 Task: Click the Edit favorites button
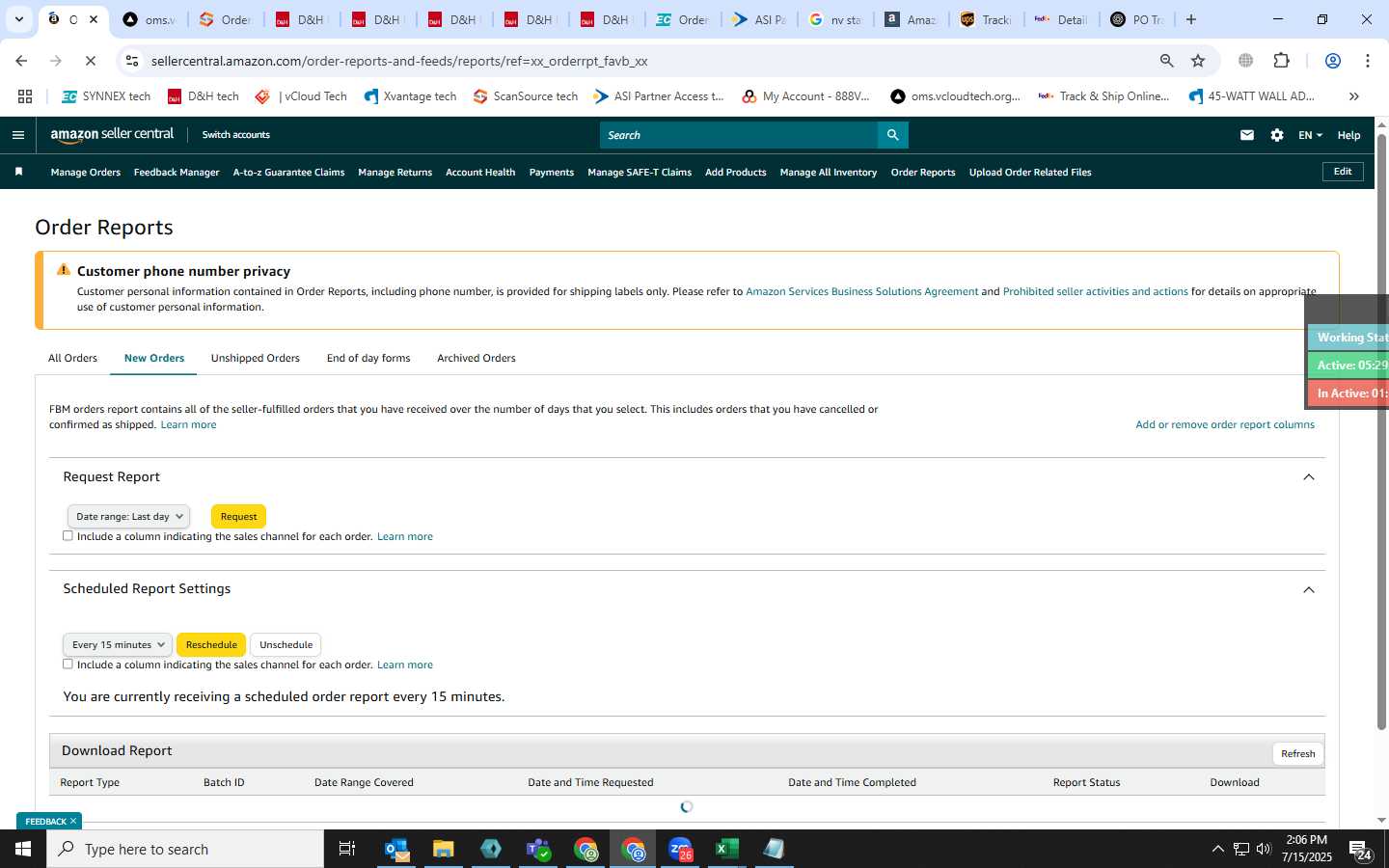coord(1343,171)
